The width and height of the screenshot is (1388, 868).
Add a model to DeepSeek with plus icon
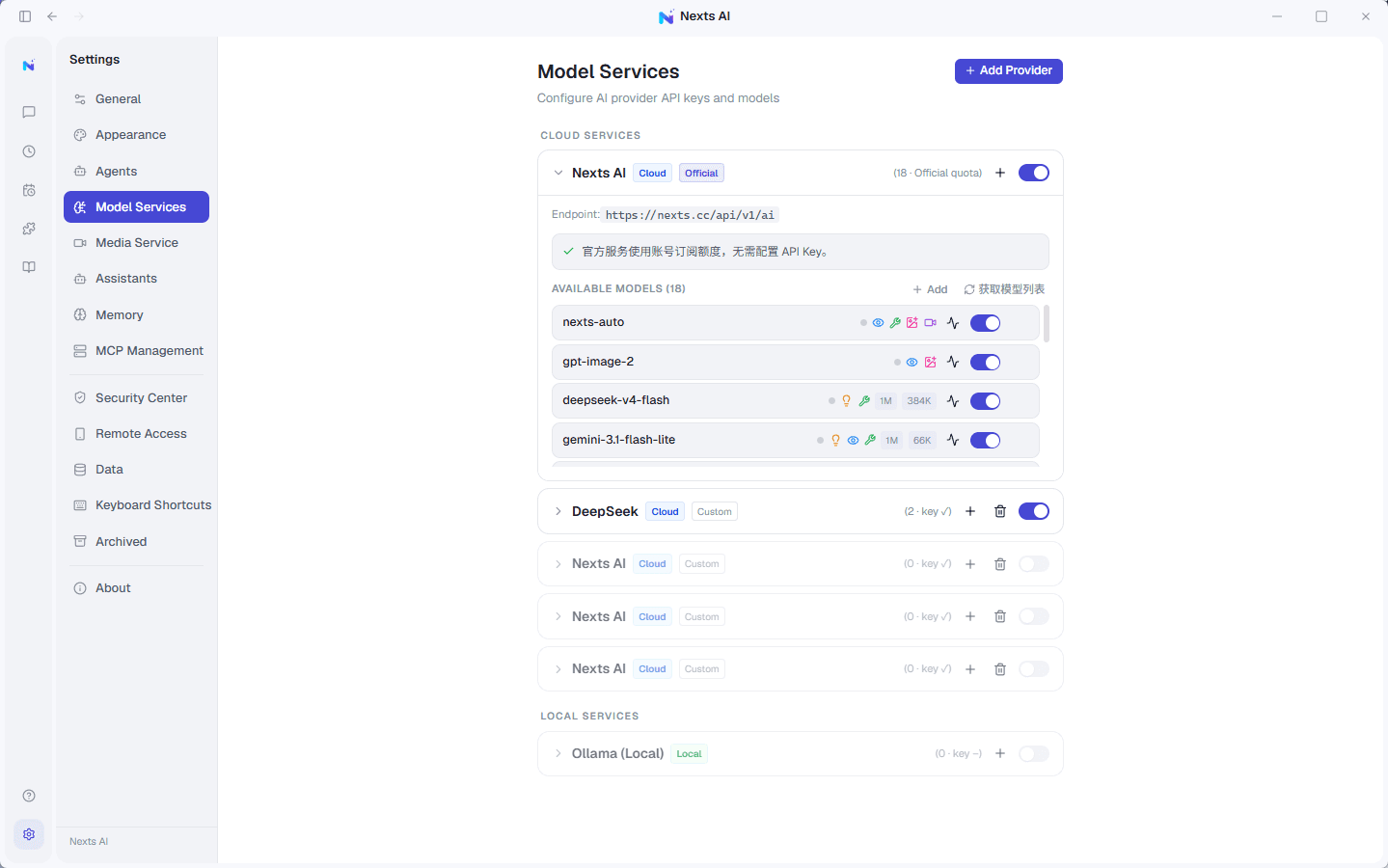970,511
